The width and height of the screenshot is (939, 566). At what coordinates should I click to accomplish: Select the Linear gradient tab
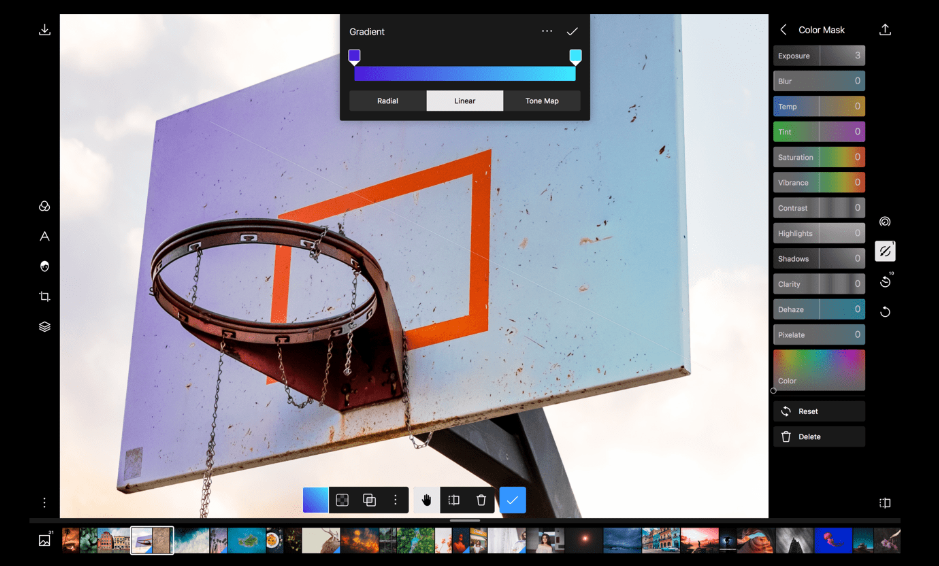tap(465, 101)
